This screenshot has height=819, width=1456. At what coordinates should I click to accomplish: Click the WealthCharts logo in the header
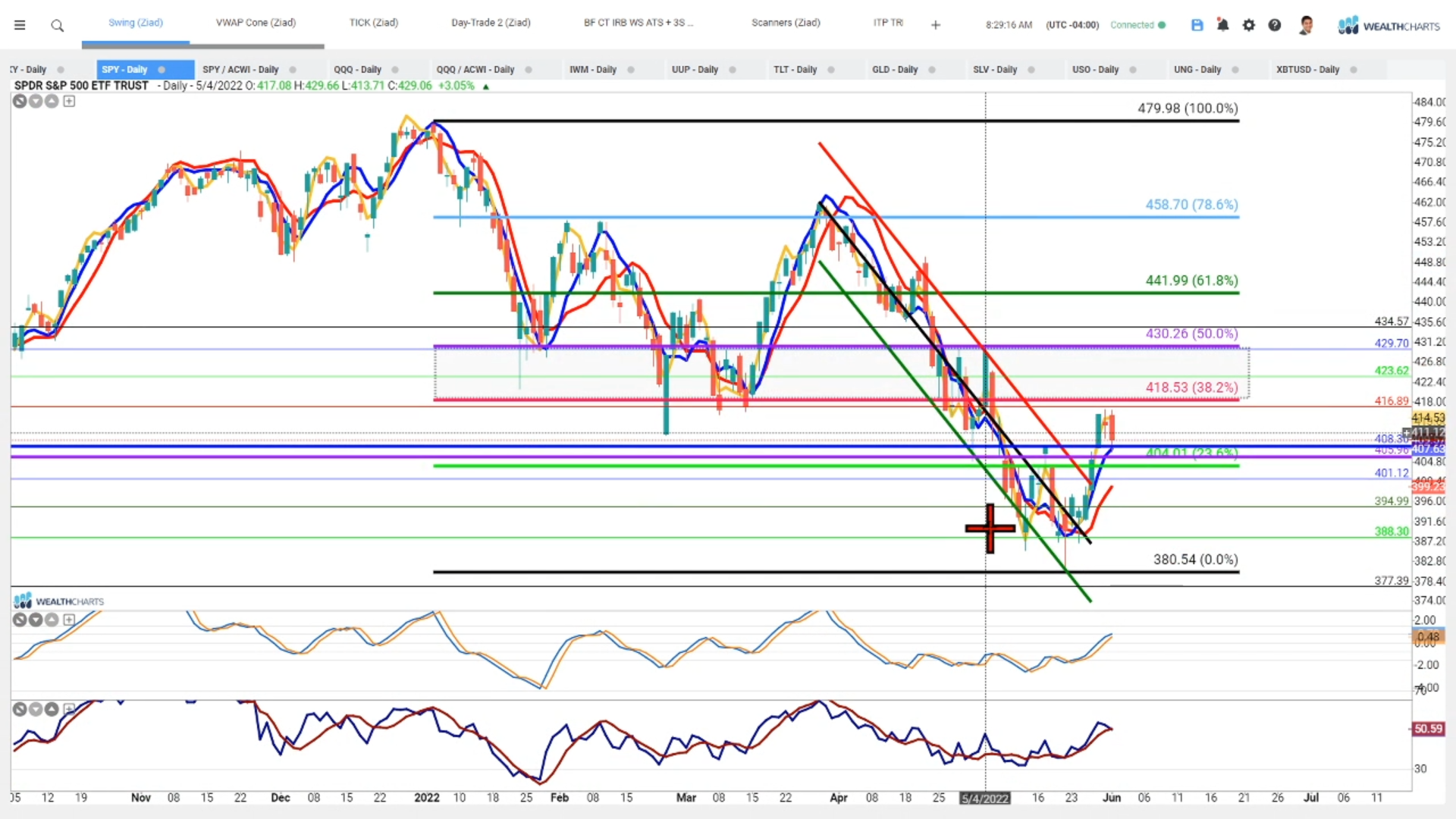pyautogui.click(x=1389, y=26)
